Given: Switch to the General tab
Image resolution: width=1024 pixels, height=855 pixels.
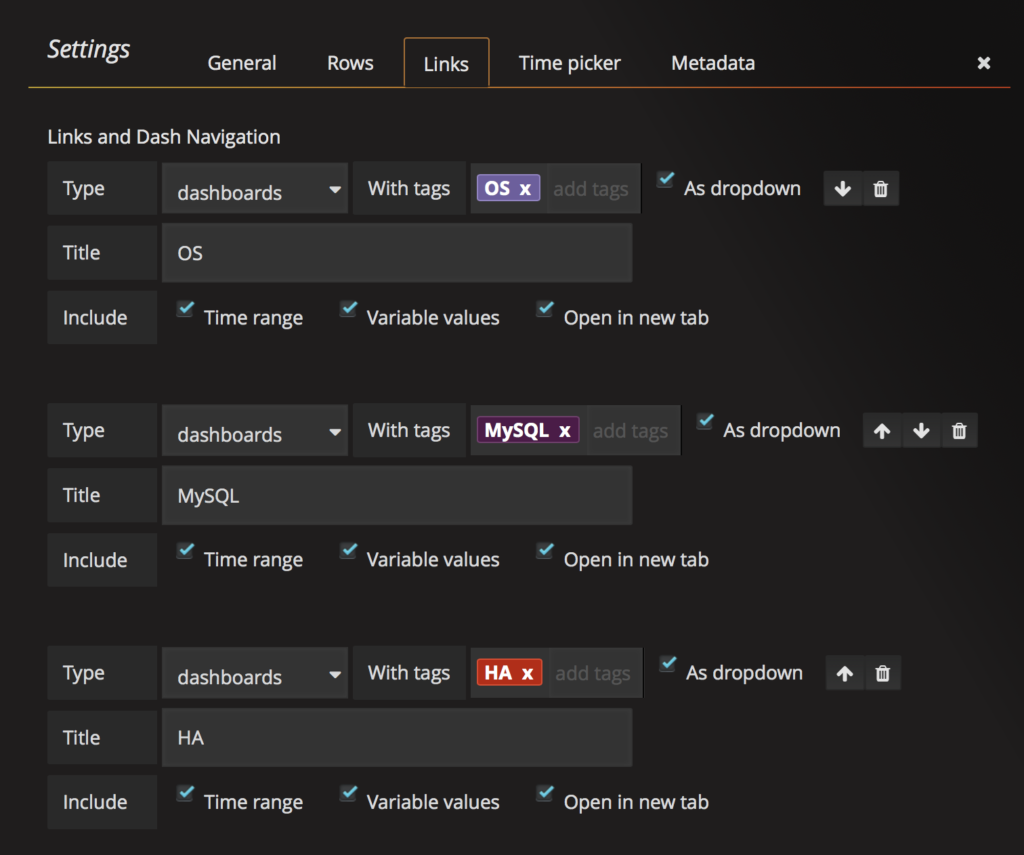Looking at the screenshot, I should [x=241, y=62].
